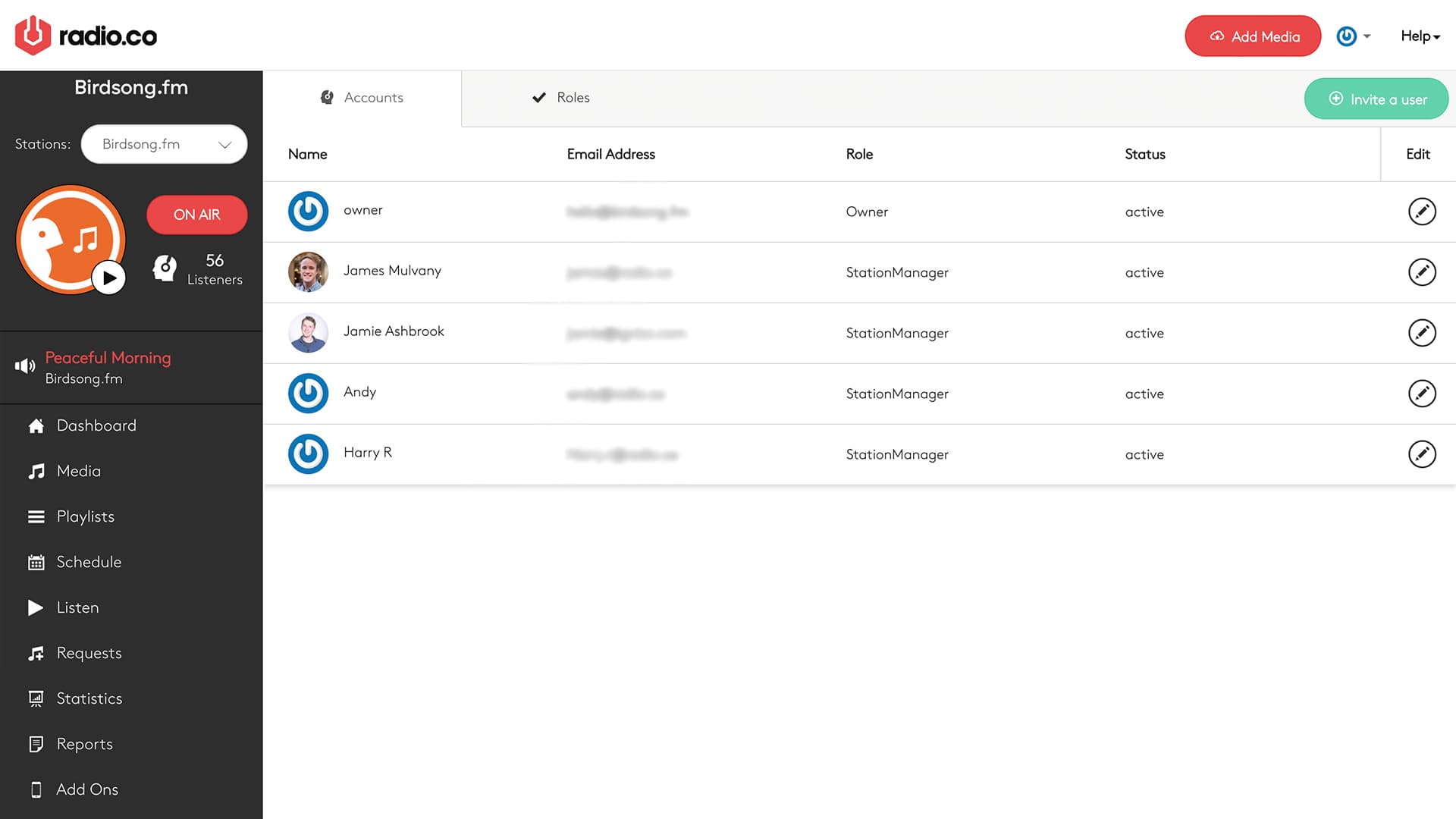Click the Media music note icon

click(36, 472)
